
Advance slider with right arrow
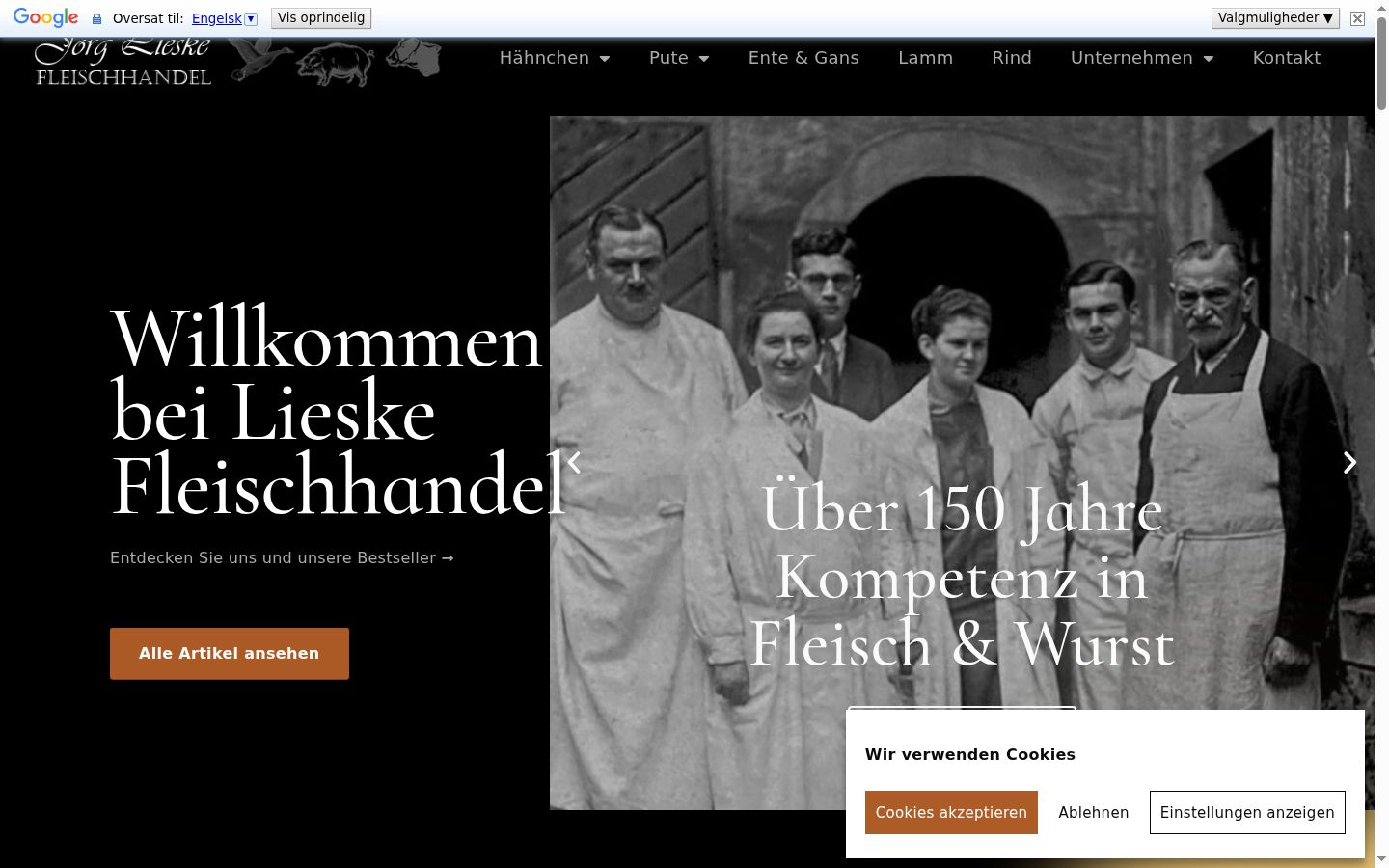point(1350,463)
